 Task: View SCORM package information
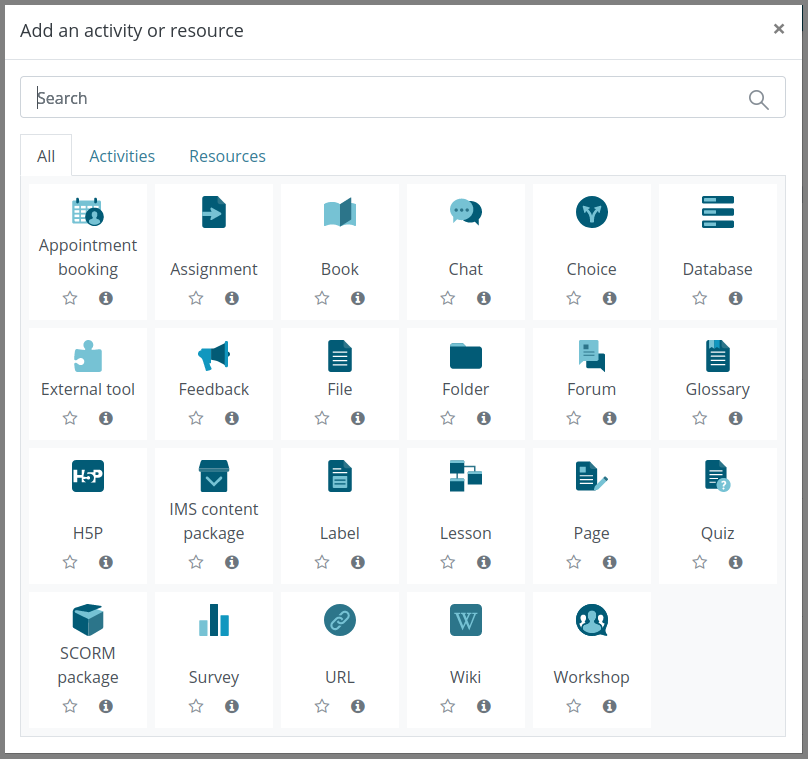coord(106,706)
